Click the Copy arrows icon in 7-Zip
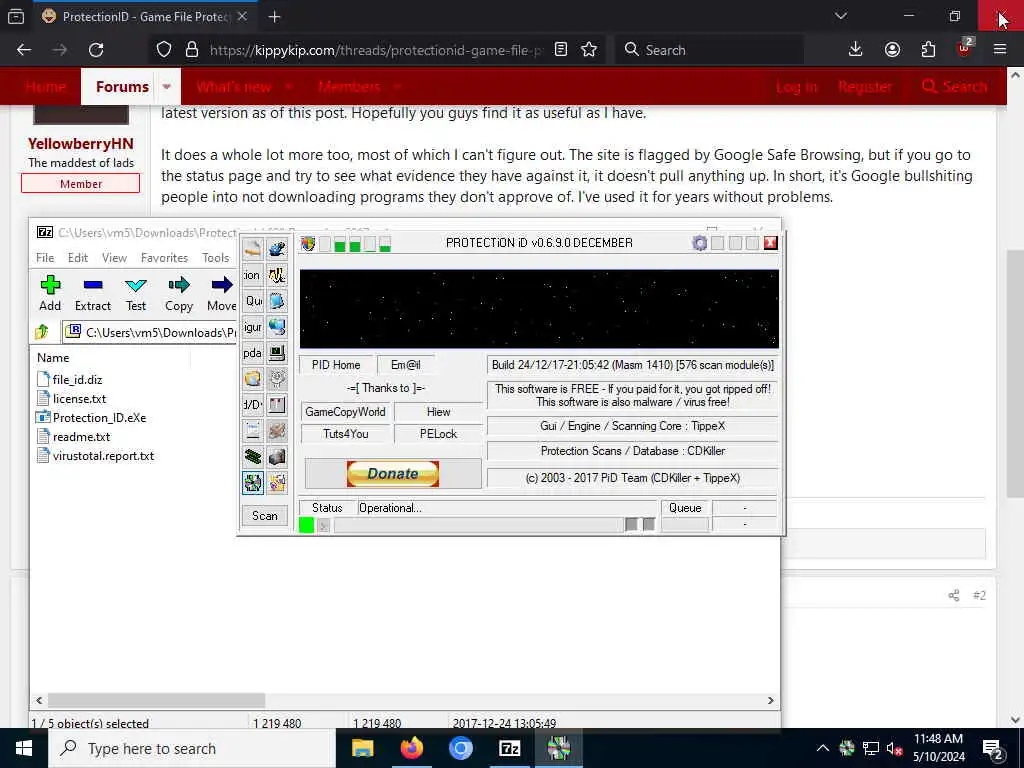The height and width of the screenshot is (768, 1024). point(178,285)
